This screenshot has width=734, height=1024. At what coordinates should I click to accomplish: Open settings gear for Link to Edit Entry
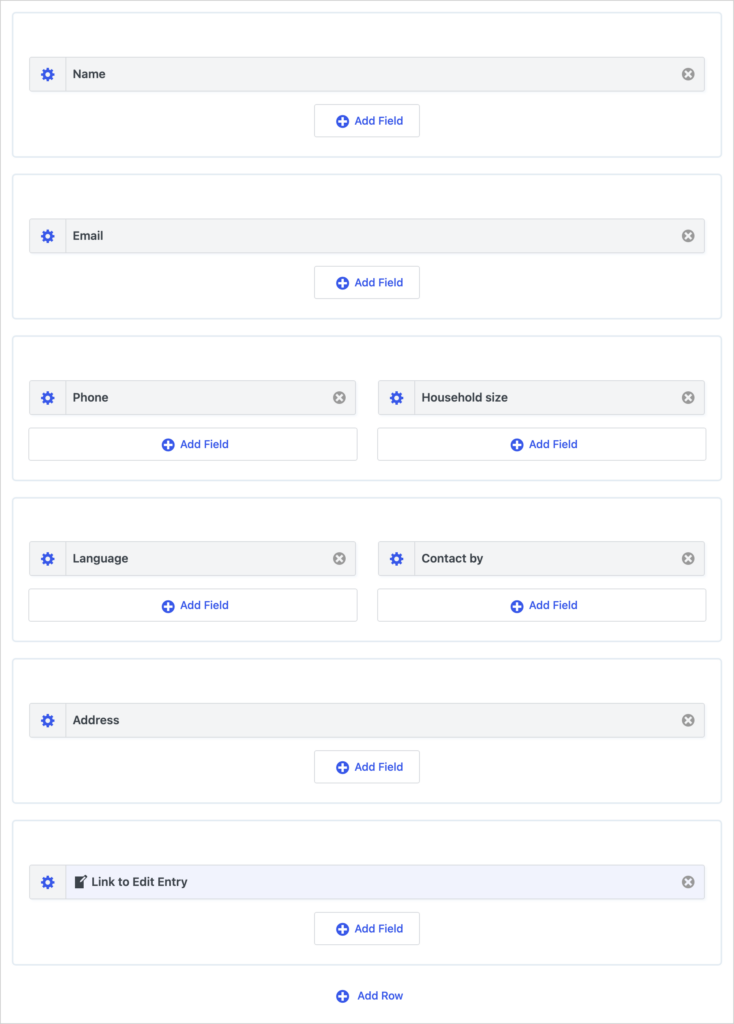(x=48, y=882)
